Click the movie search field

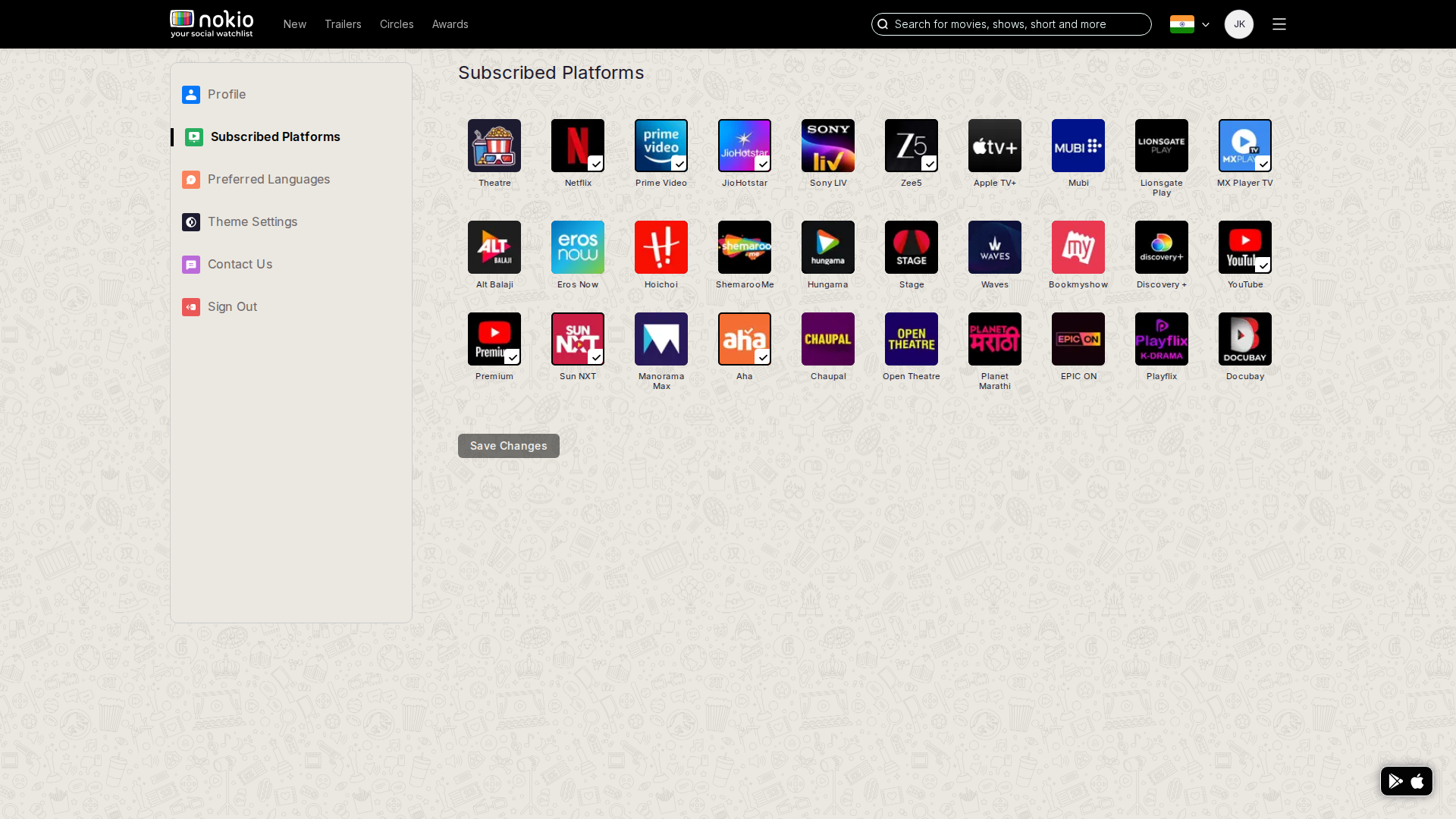pyautogui.click(x=1012, y=24)
